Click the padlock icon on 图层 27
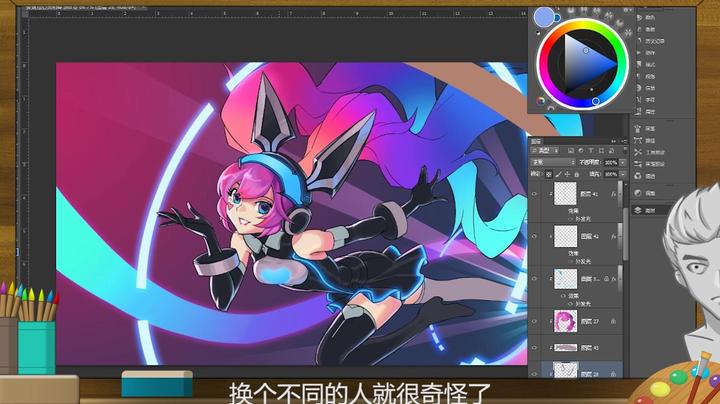Screen dimensions: 720x404 point(613,321)
